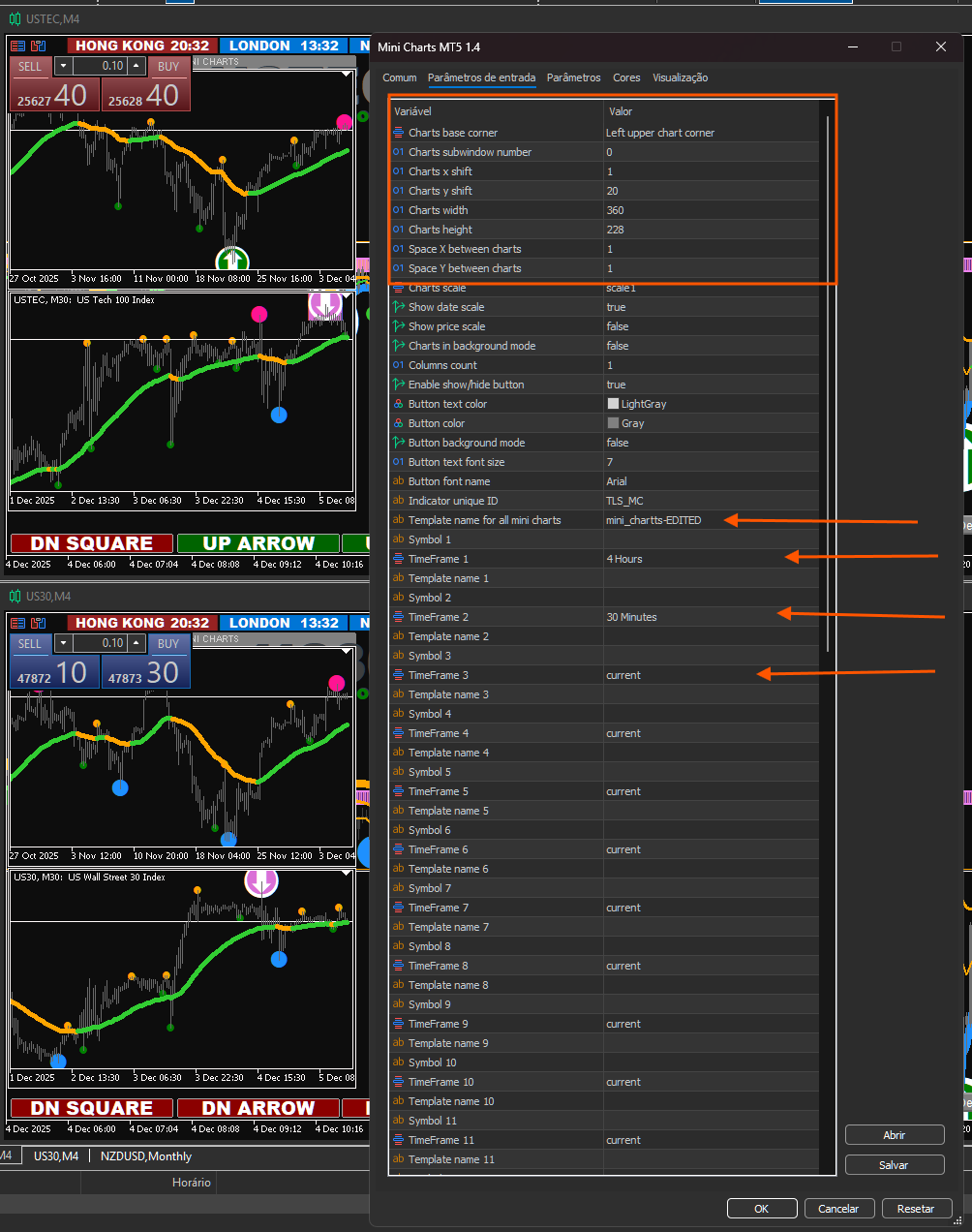972x1232 pixels.
Task: Open TimeFrame 1 value 4 Hours
Action: pos(711,559)
